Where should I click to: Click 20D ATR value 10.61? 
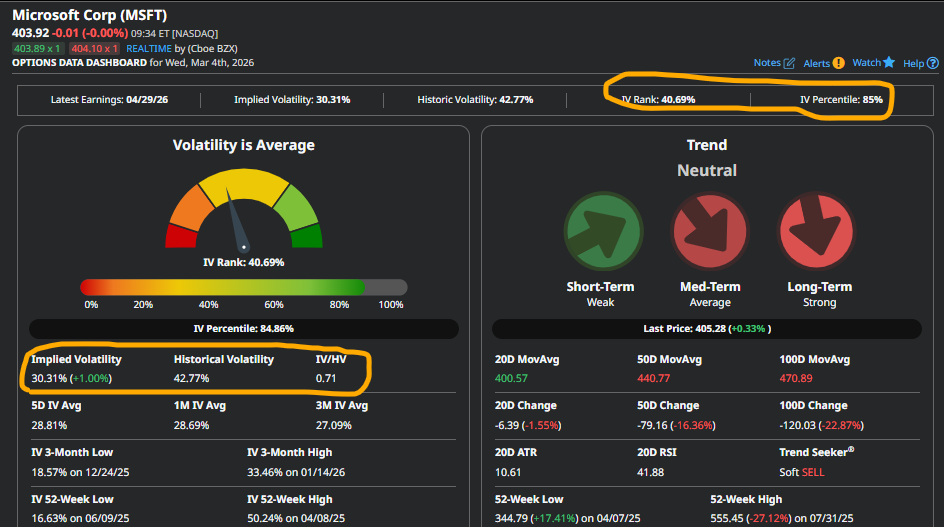click(x=508, y=472)
